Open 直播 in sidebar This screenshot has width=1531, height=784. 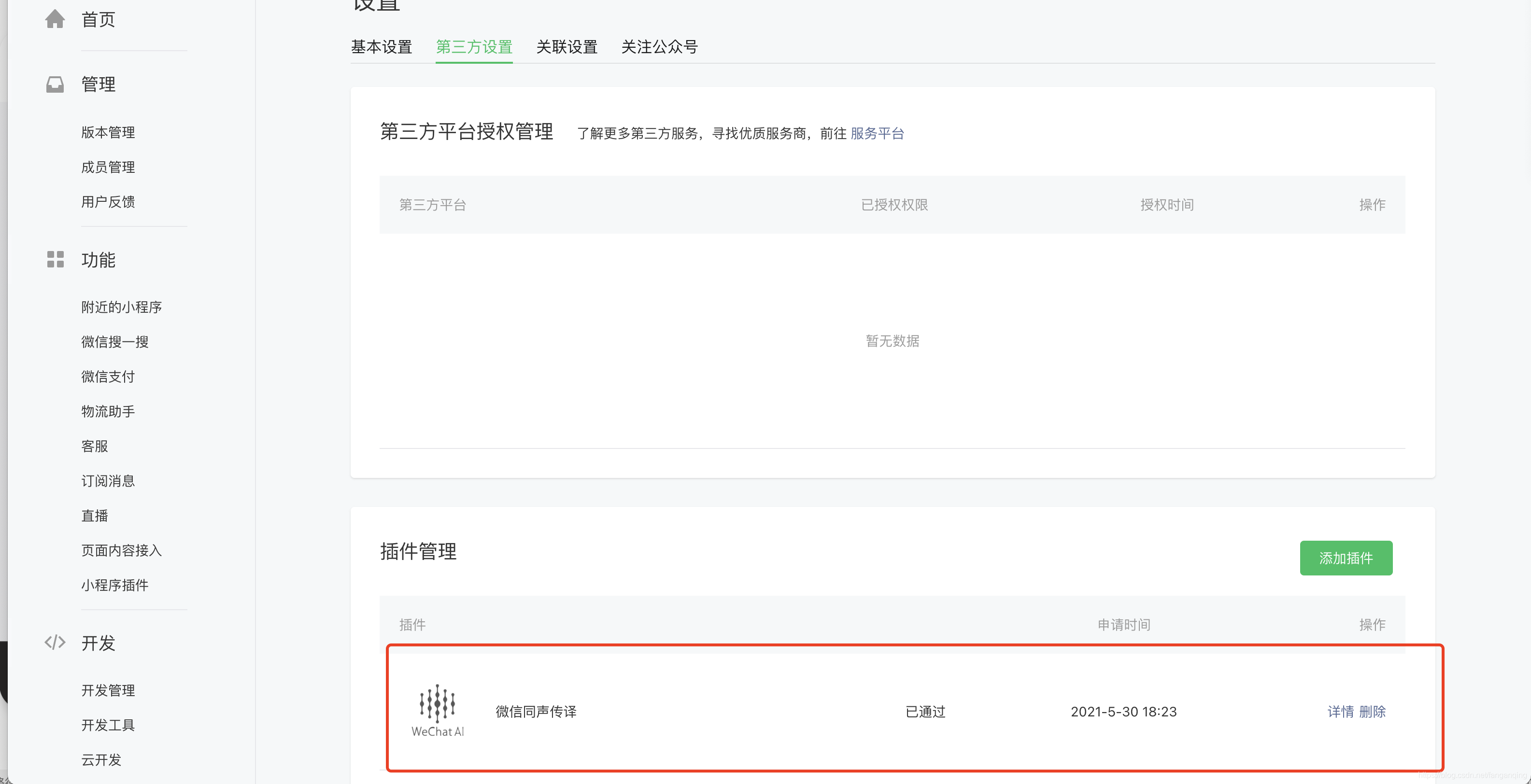click(95, 516)
